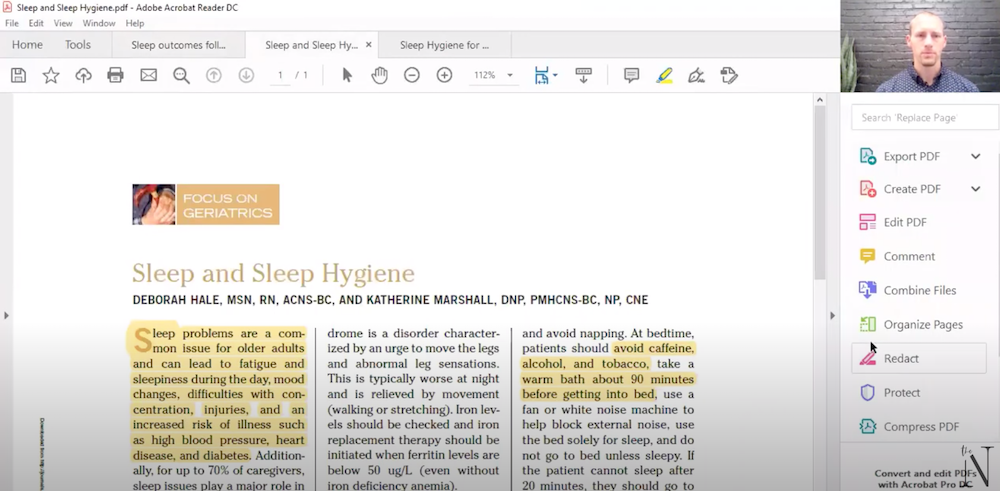Switch to the 'Sleep outcomes foll...' document tab
The height and width of the screenshot is (491, 1000).
coord(178,45)
